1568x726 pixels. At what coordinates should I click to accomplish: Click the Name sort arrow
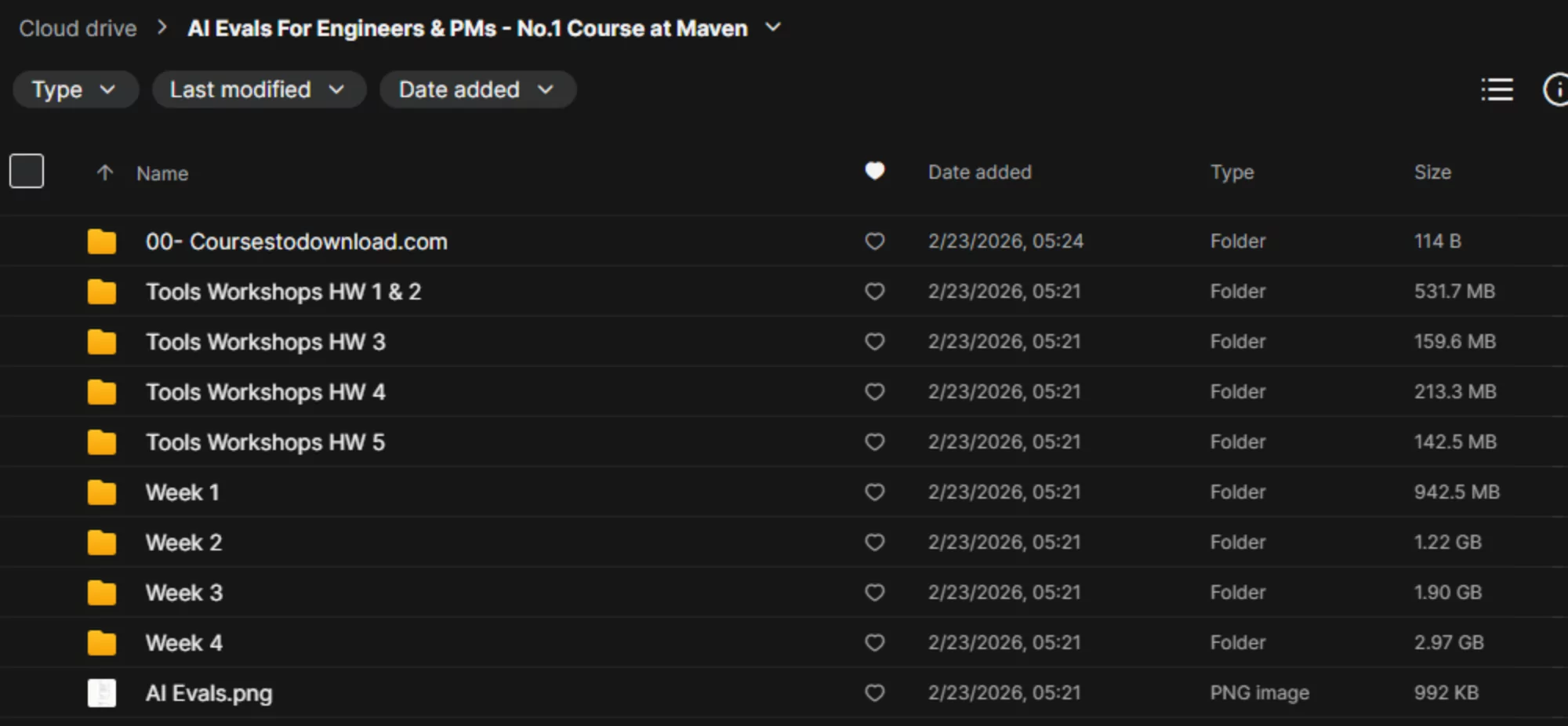click(105, 172)
